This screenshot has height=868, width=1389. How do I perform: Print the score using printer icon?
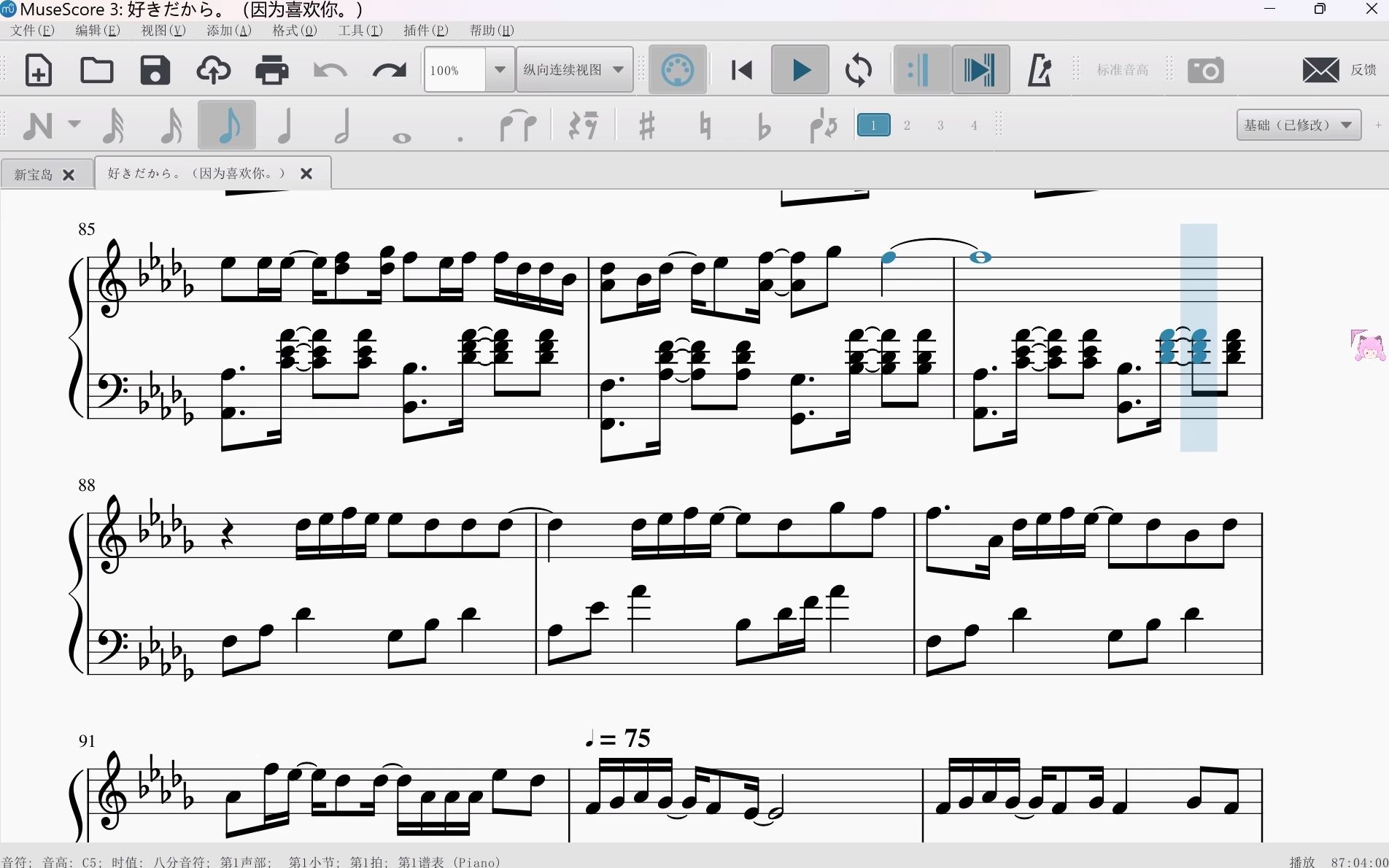coord(271,70)
